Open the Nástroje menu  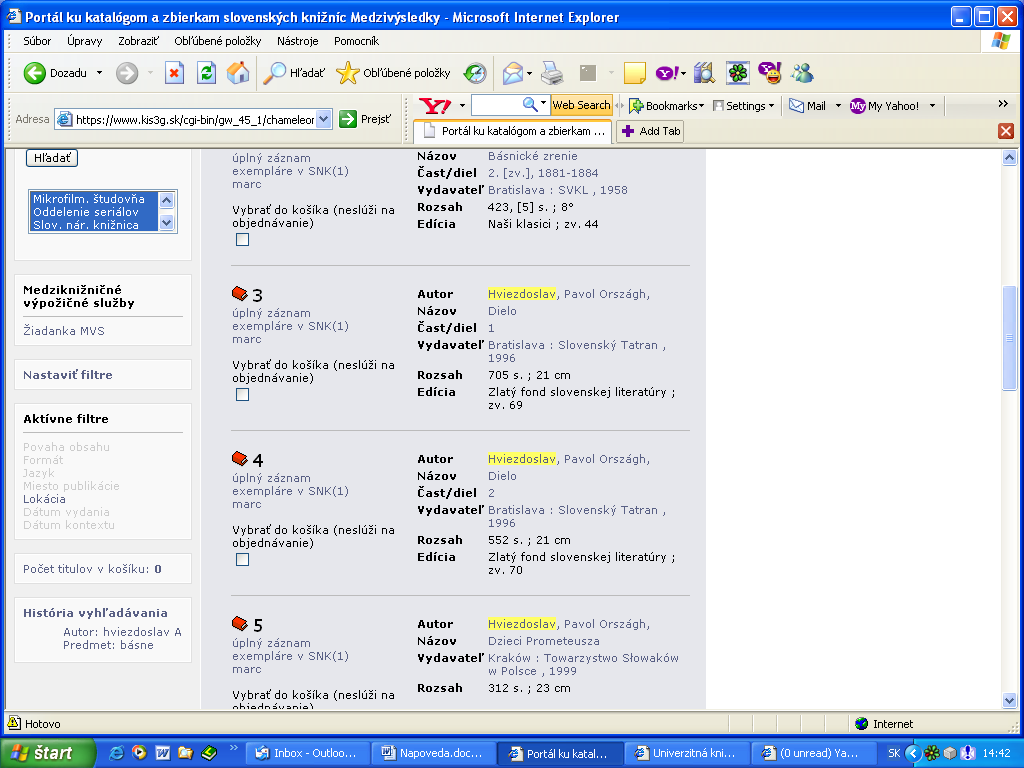pos(297,41)
